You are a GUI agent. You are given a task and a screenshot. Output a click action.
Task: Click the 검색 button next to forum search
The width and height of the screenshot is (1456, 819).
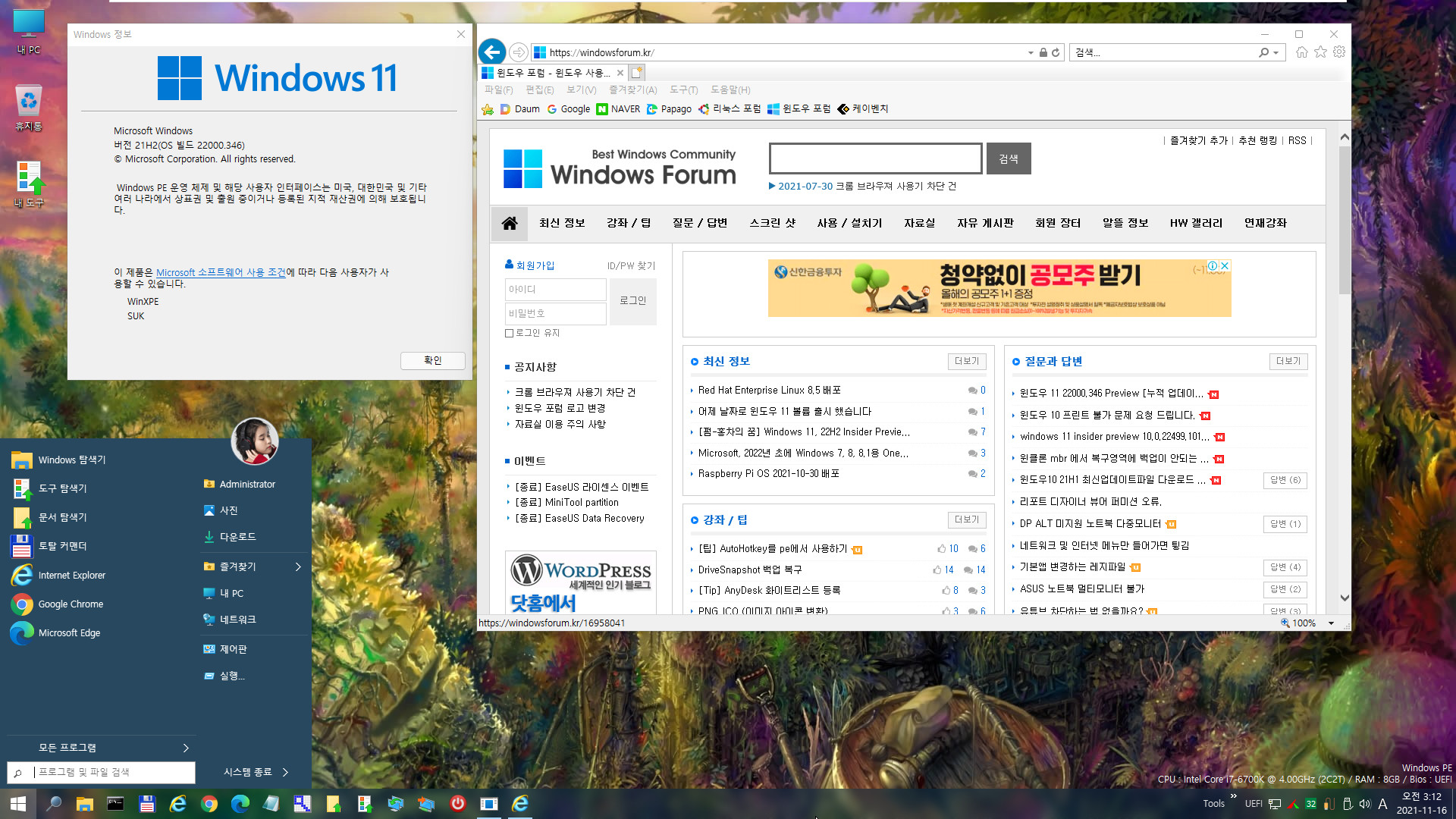[x=1009, y=158]
